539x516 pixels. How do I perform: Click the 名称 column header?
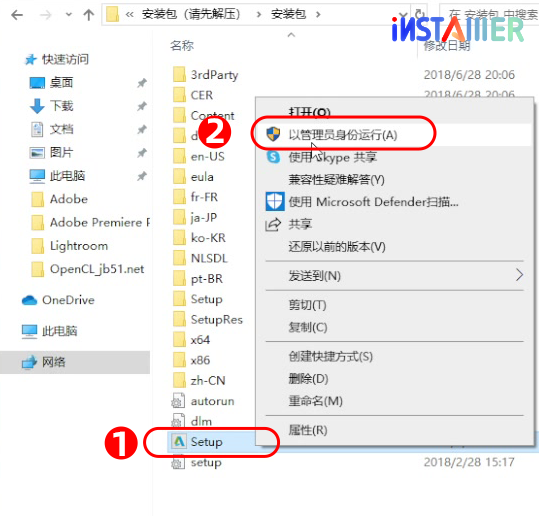click(182, 45)
